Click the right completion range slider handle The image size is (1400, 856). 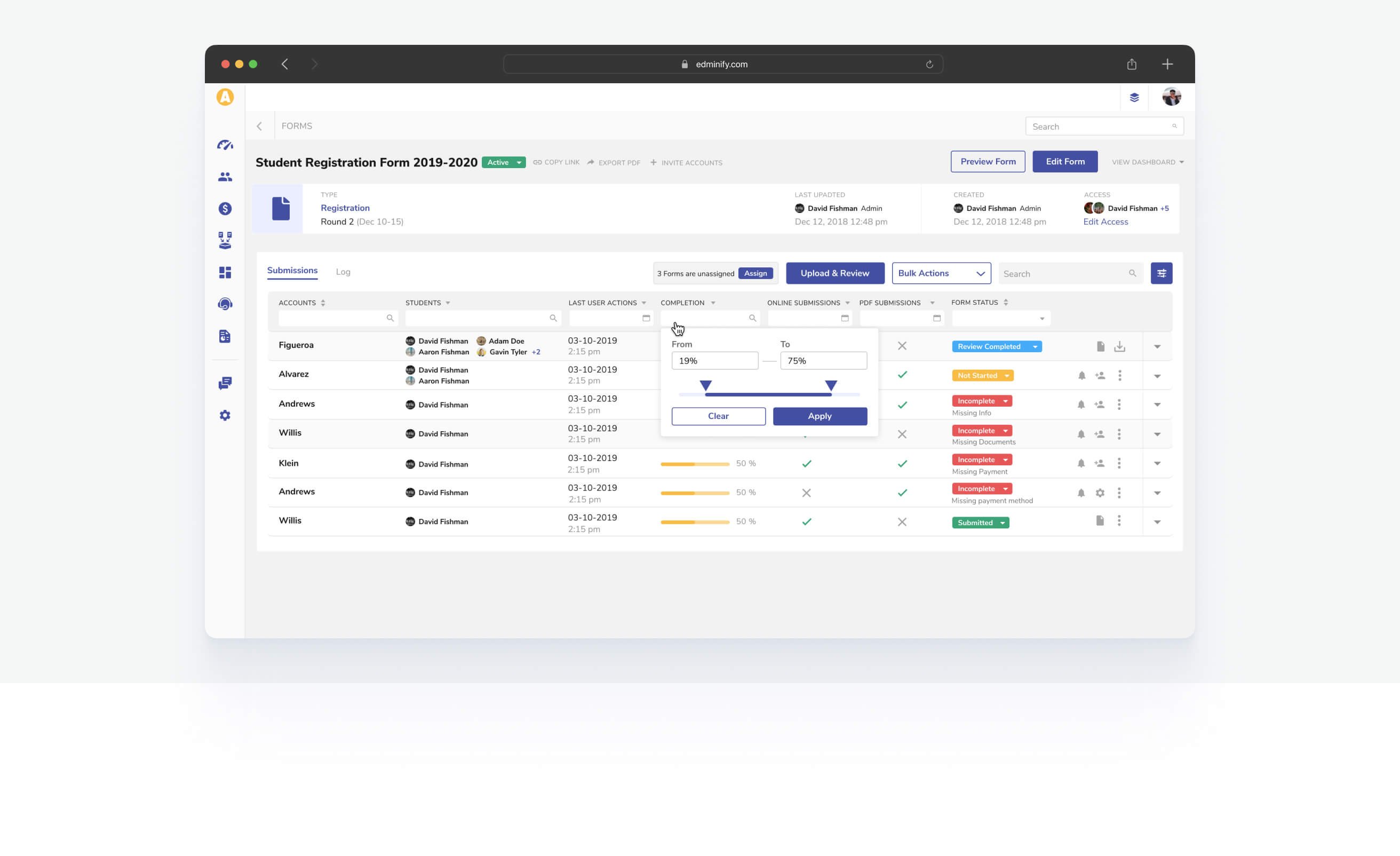click(x=831, y=386)
